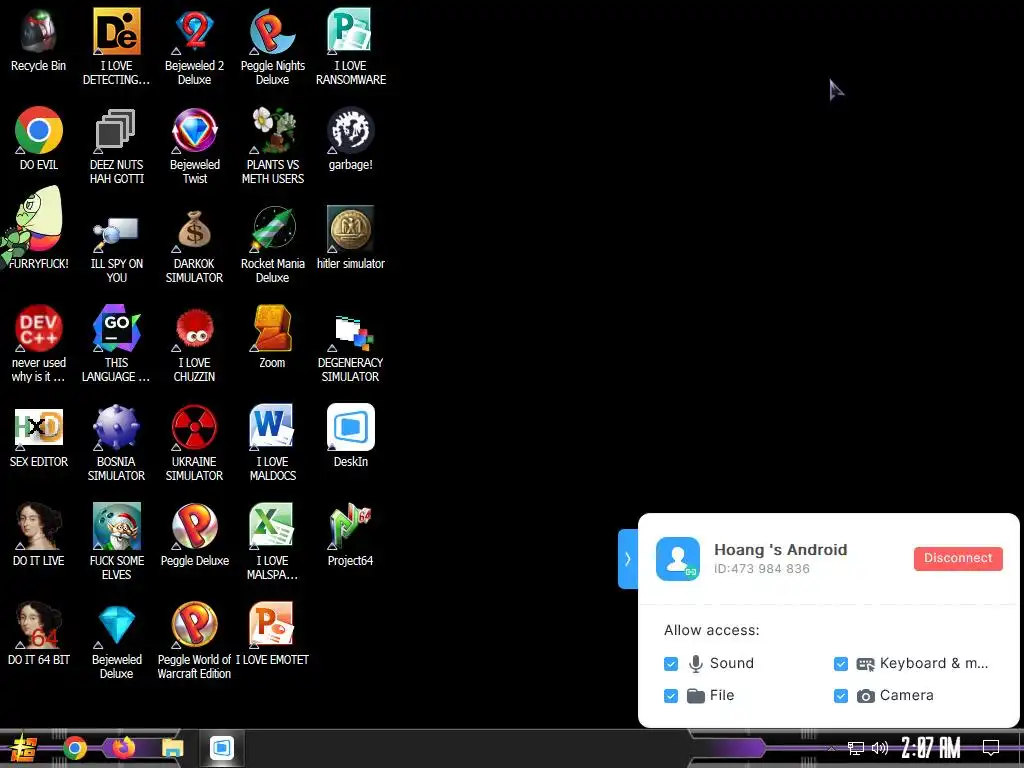Collapse the DeskIn panel with side arrow

[x=628, y=559]
